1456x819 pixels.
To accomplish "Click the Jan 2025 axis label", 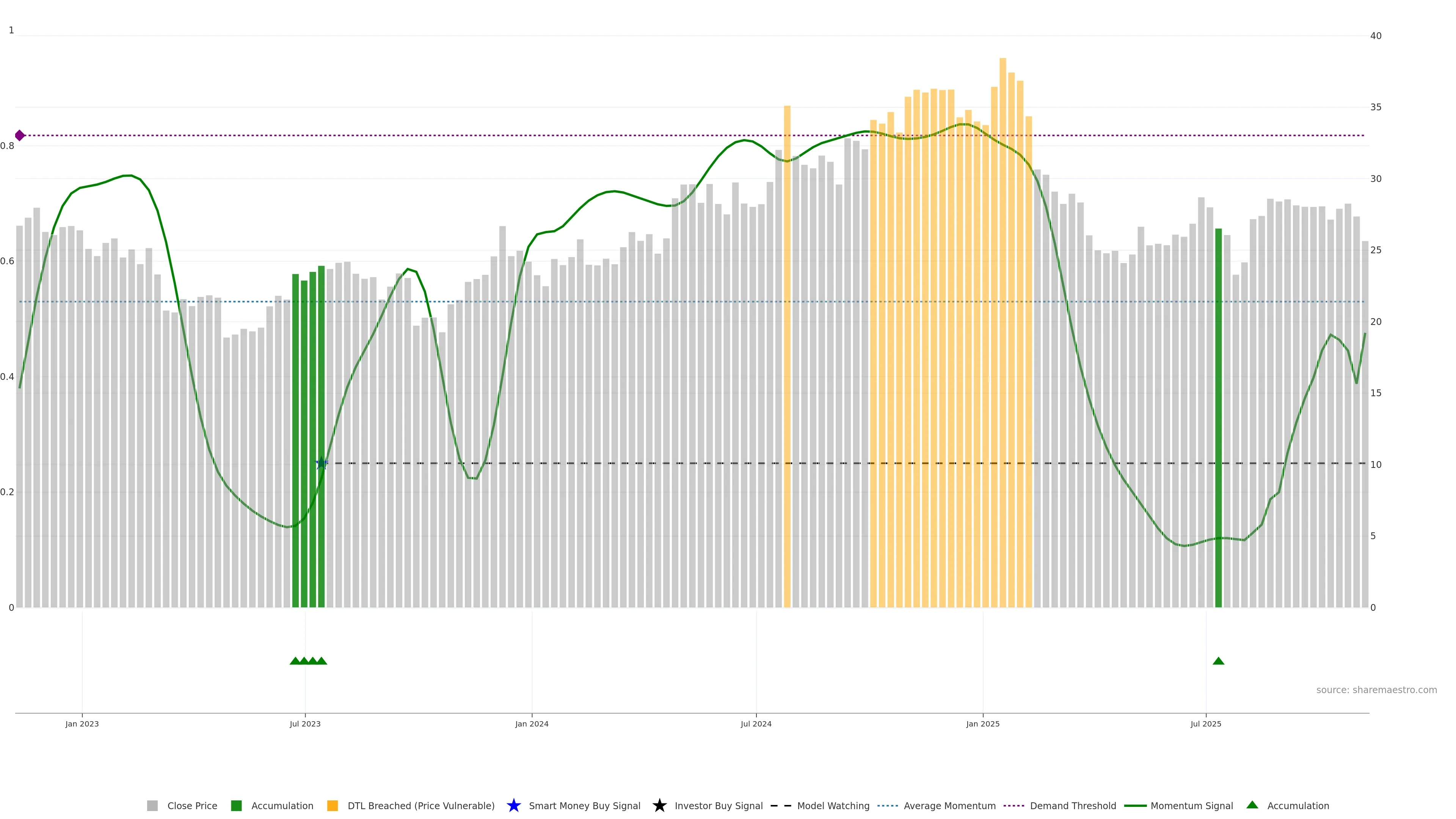I will click(982, 724).
